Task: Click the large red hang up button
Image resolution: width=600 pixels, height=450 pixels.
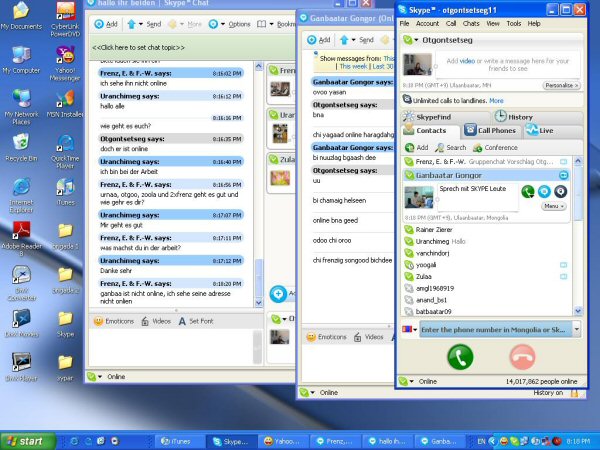Action: 522,357
